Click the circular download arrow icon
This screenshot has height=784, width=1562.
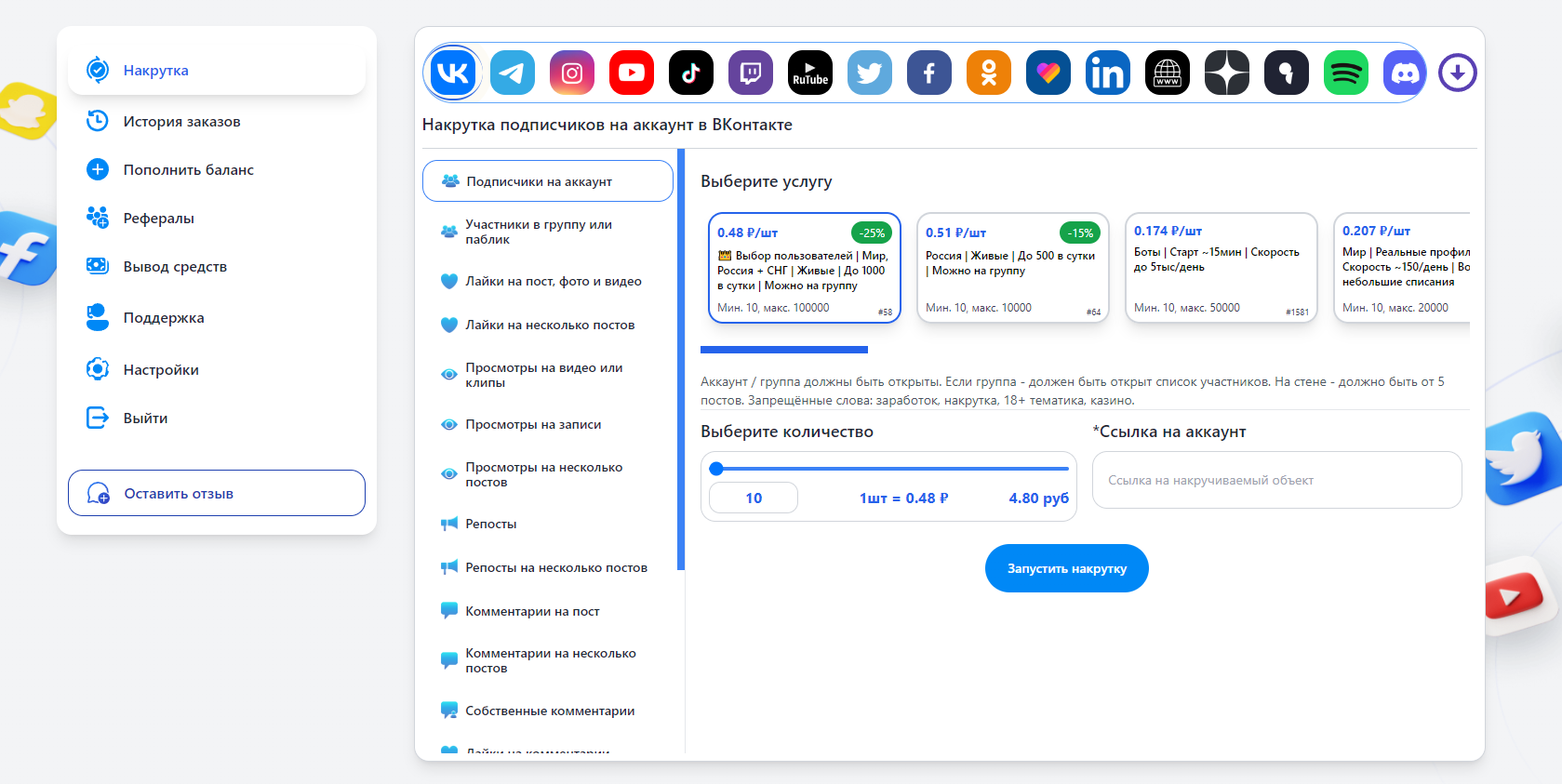tap(1458, 73)
